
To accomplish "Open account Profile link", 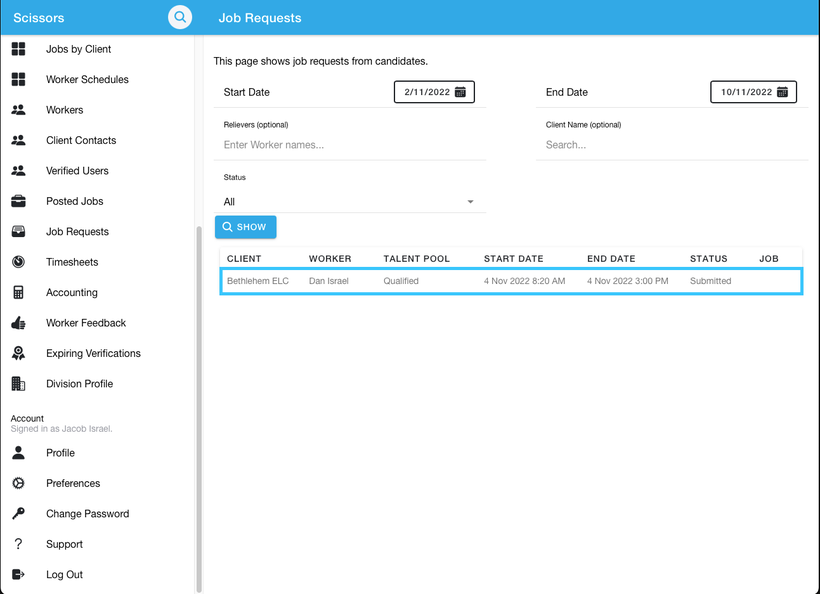I will click(60, 453).
